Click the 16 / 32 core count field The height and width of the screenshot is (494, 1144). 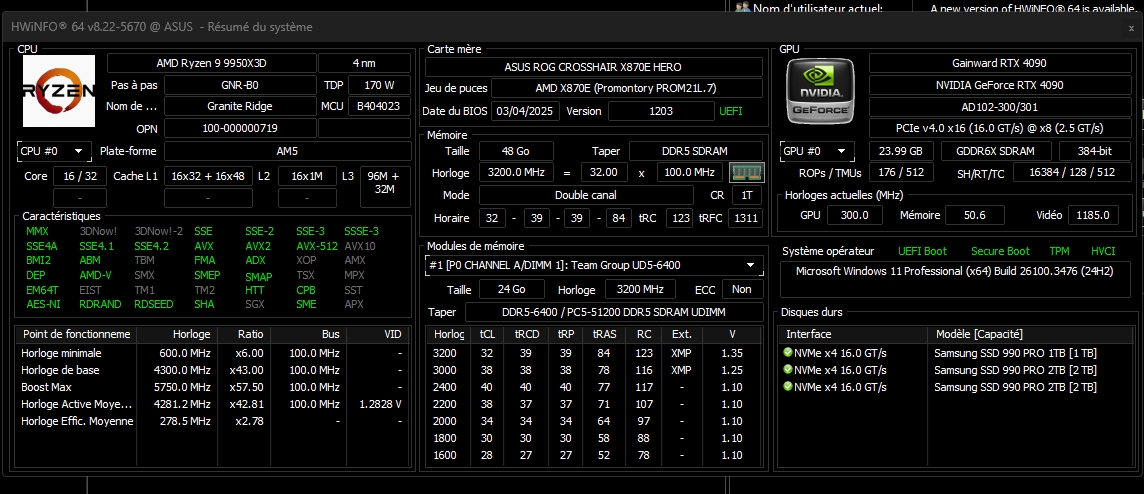coord(80,176)
